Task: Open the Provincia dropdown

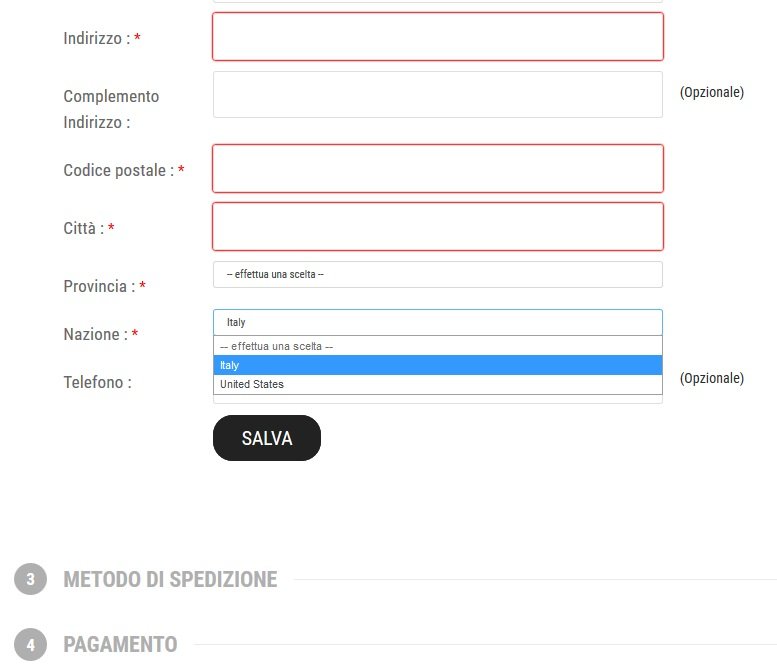Action: click(438, 275)
